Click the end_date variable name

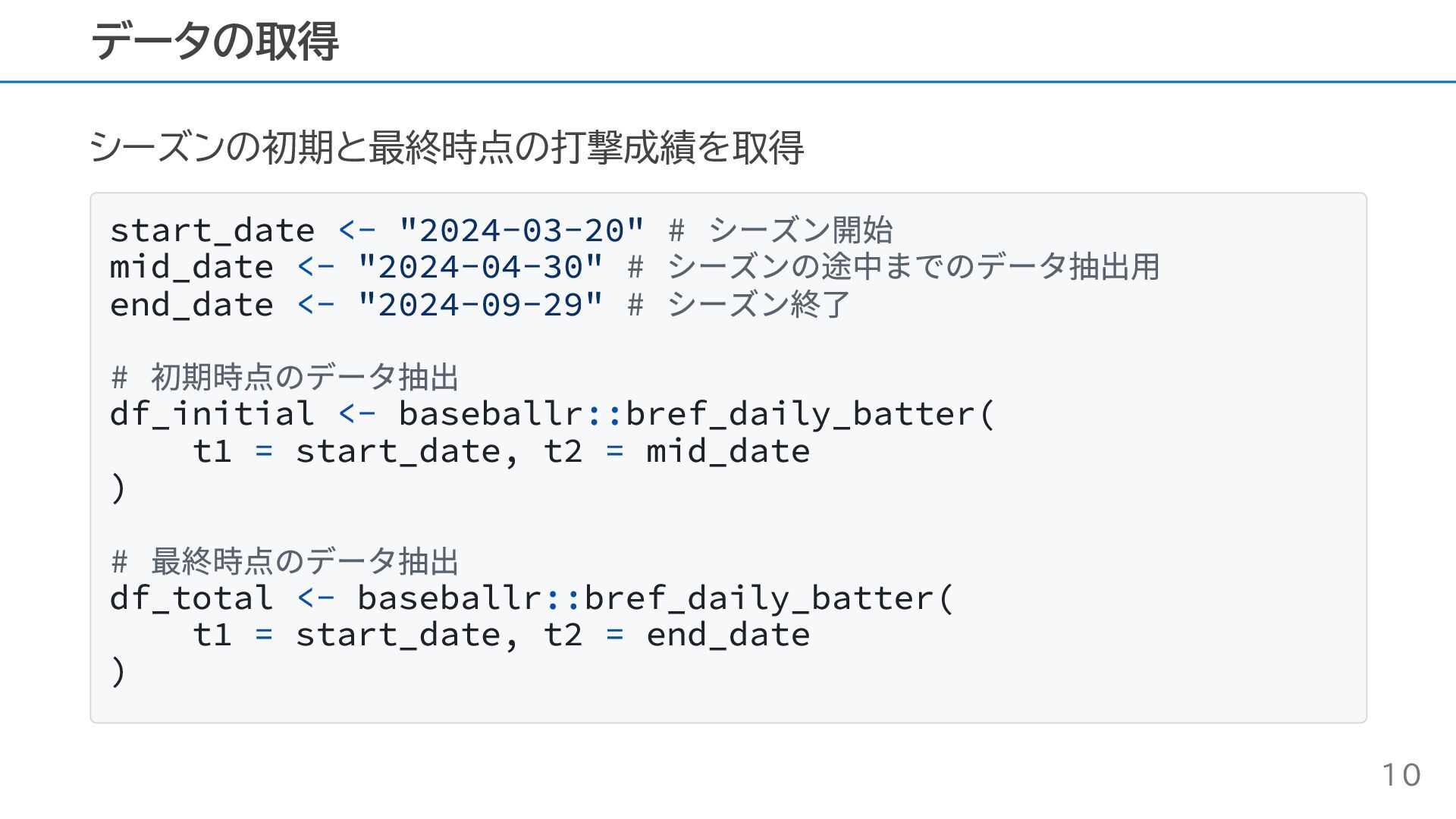192,305
